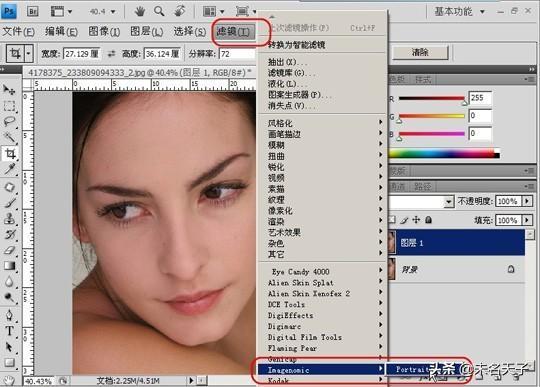This screenshot has height=387, width=540.
Task: Open the 基本功能 workspace dropdown
Action: (x=459, y=12)
